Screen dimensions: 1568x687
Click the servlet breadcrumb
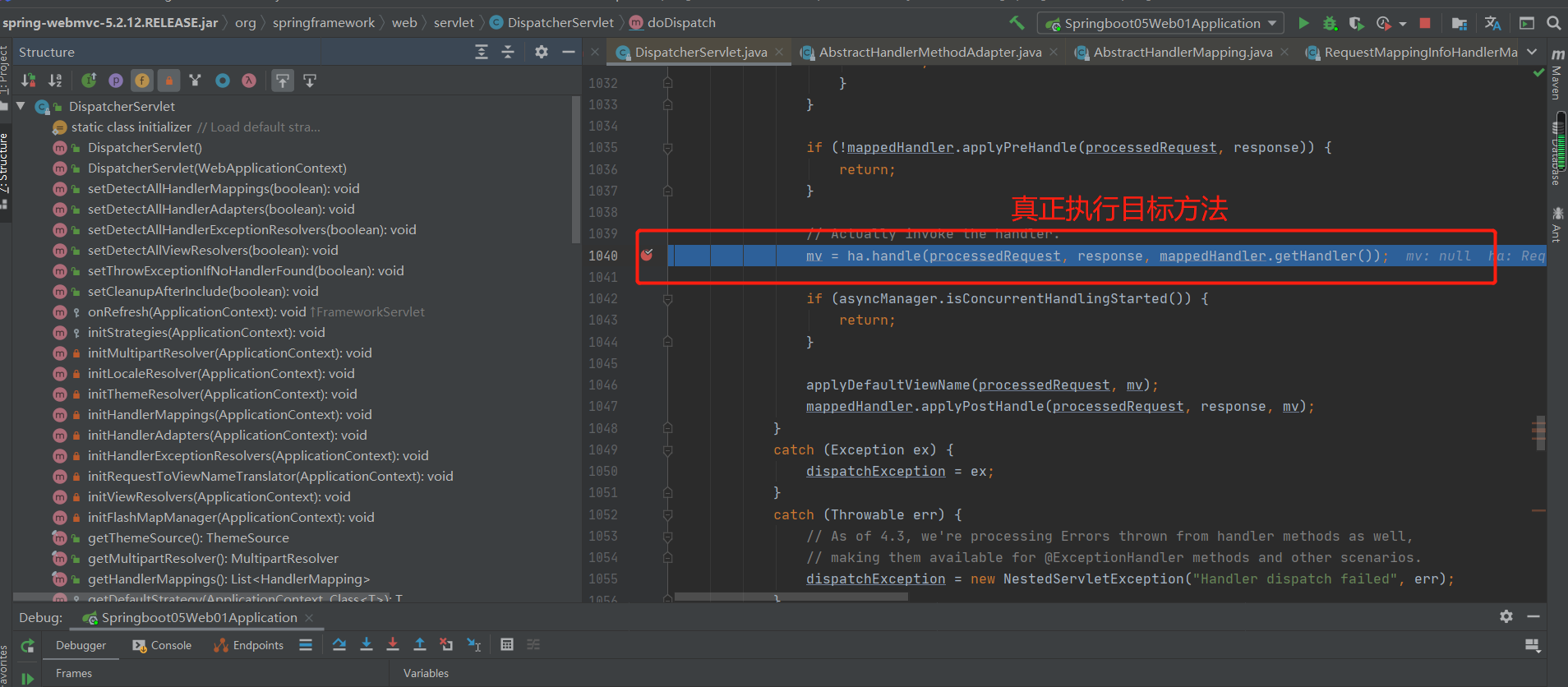click(454, 23)
